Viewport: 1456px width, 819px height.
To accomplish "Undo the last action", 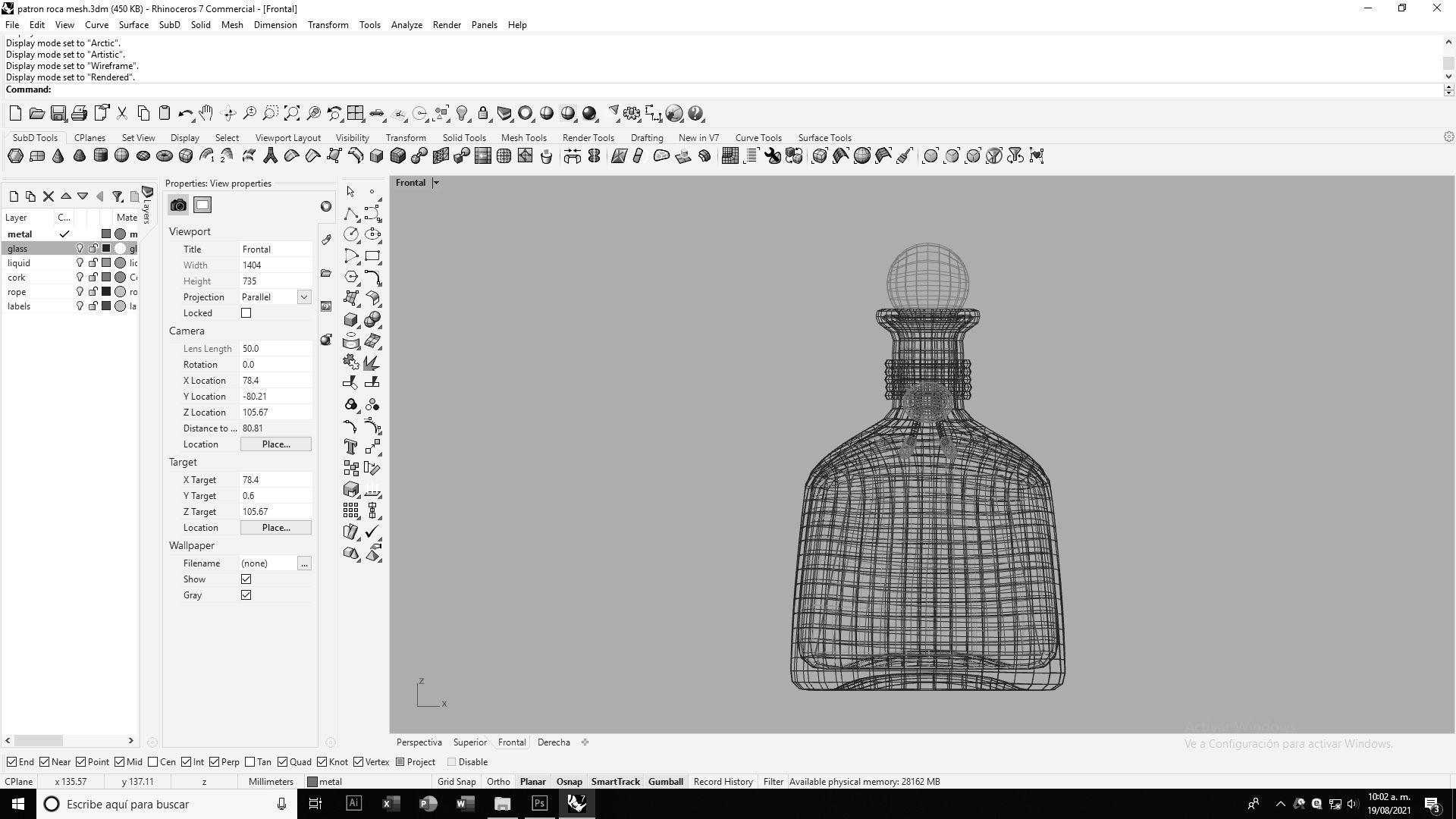I will [x=185, y=114].
